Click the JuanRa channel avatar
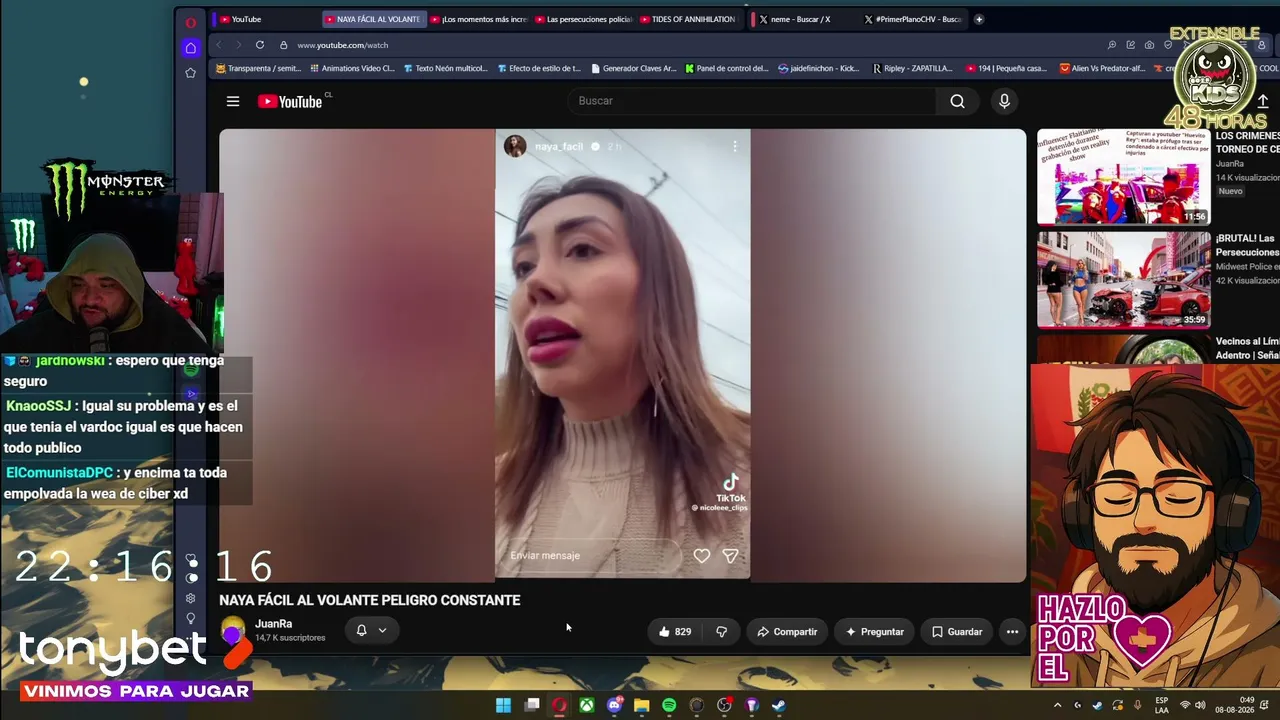Viewport: 1280px width, 720px height. coord(233,630)
